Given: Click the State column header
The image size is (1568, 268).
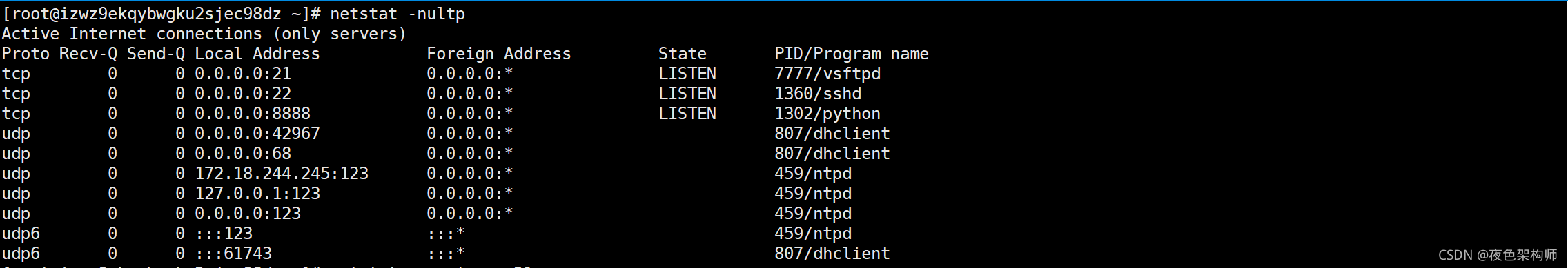Looking at the screenshot, I should 683,54.
